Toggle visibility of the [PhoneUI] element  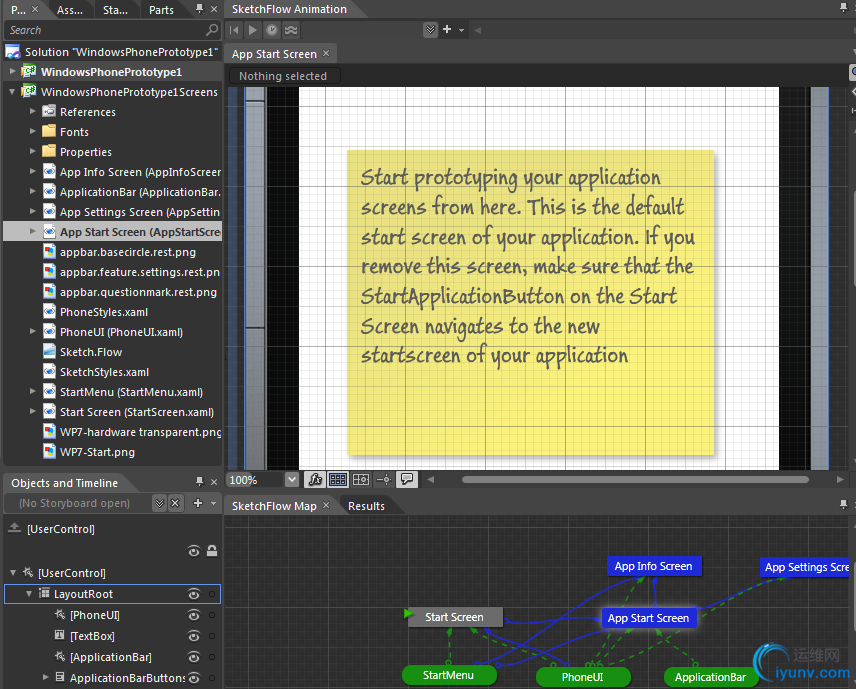194,615
